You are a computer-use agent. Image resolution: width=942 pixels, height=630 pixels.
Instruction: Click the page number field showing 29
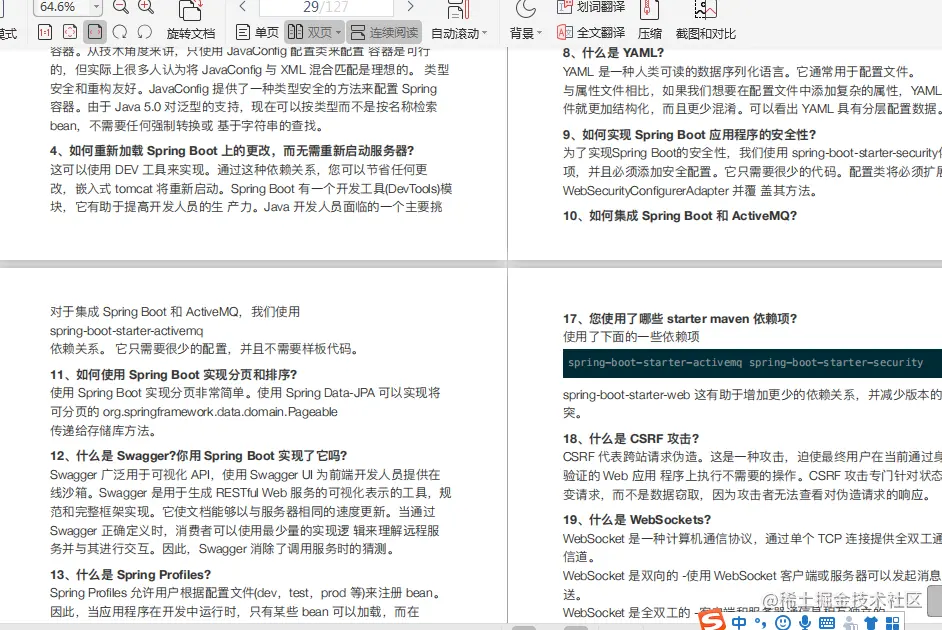click(x=326, y=7)
